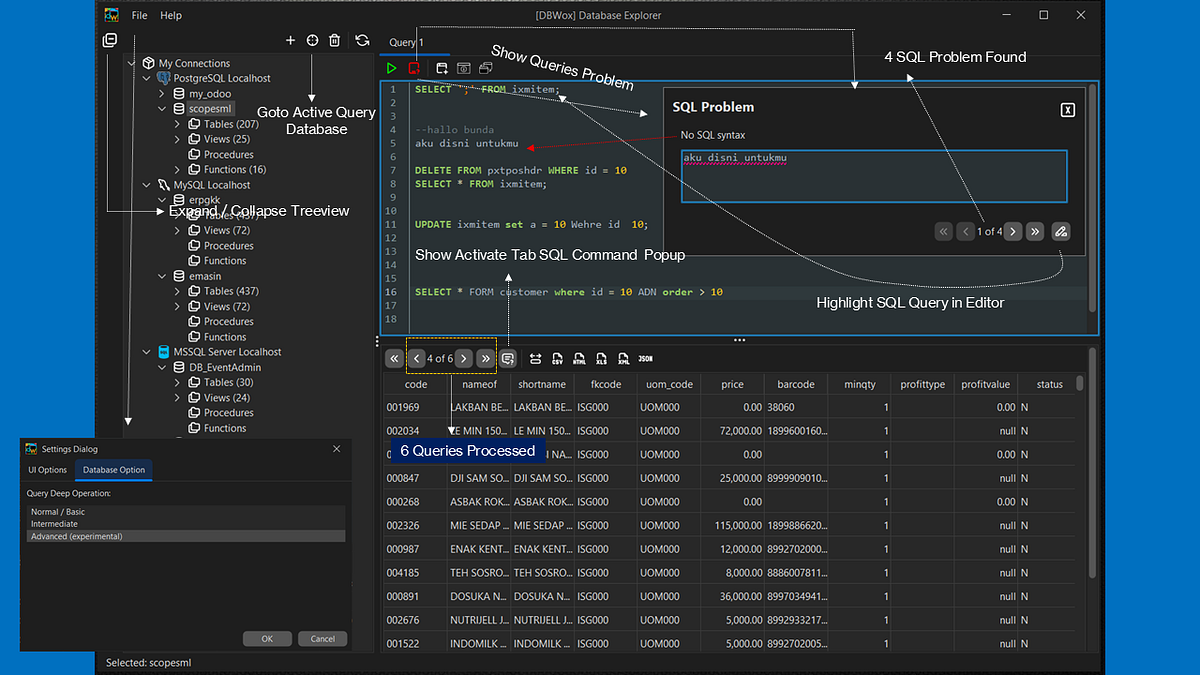Screen dimensions: 1200x675
Task: Expand the my_odoo database node
Action: point(163,93)
